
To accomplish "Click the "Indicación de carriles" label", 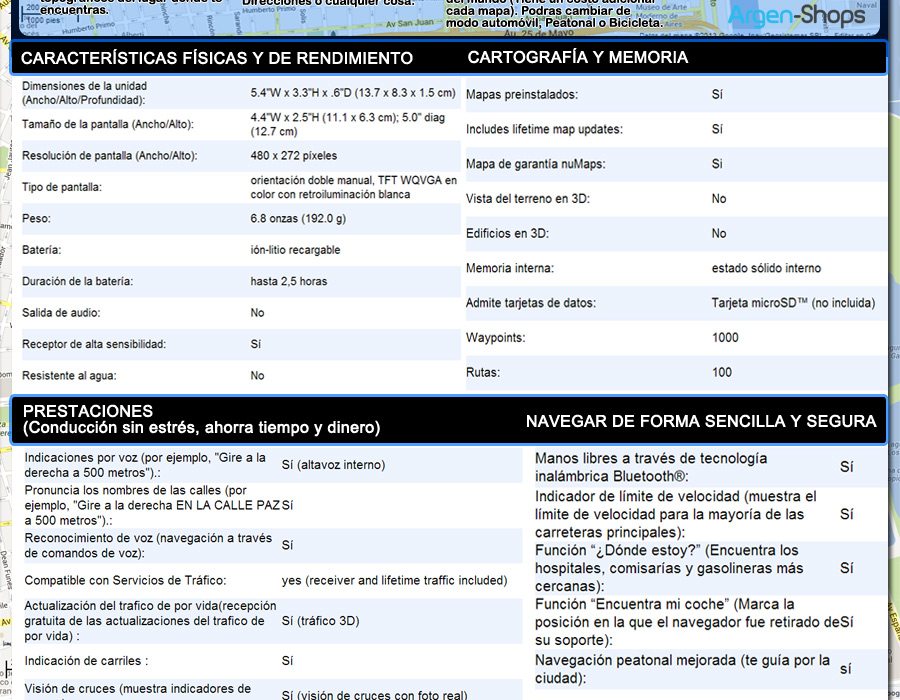I will coord(86,661).
